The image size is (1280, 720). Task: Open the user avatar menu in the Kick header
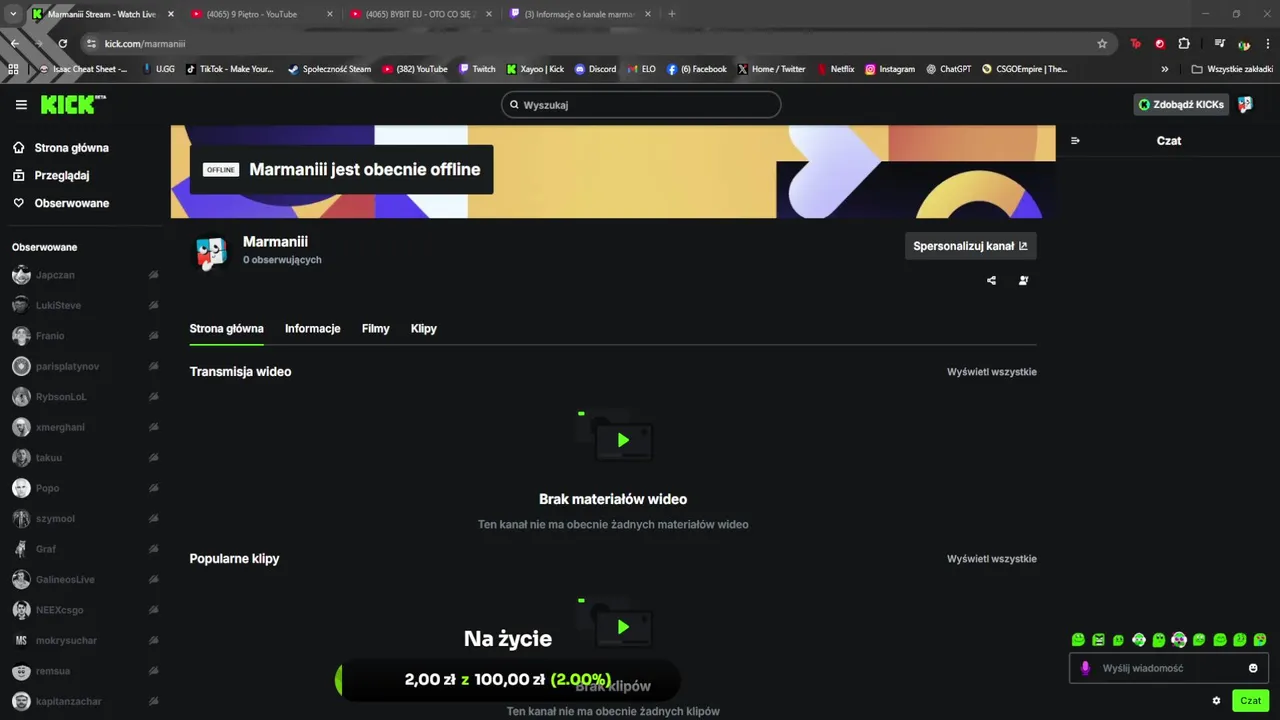coord(1245,104)
